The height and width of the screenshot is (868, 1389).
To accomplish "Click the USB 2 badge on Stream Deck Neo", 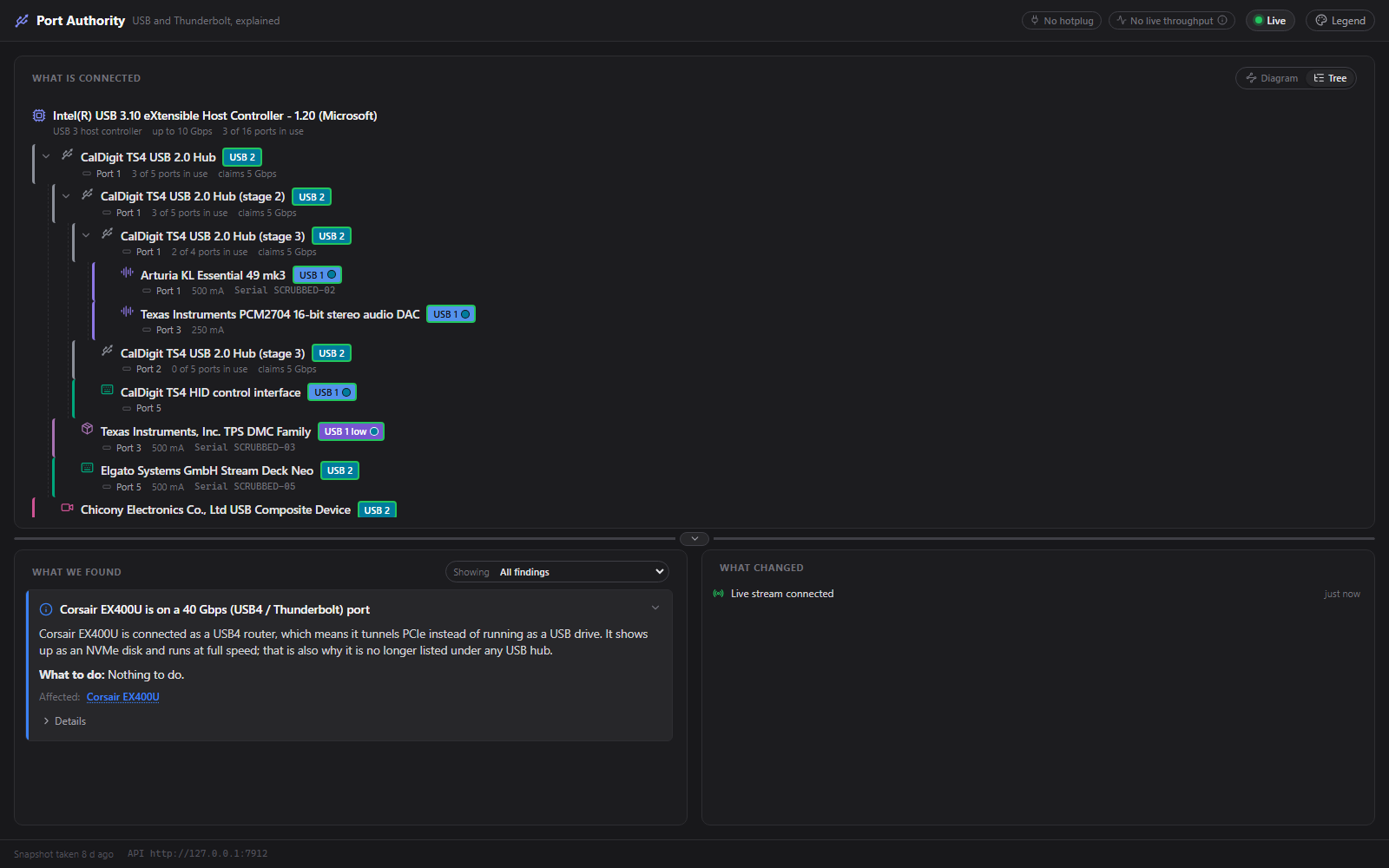I will click(339, 470).
